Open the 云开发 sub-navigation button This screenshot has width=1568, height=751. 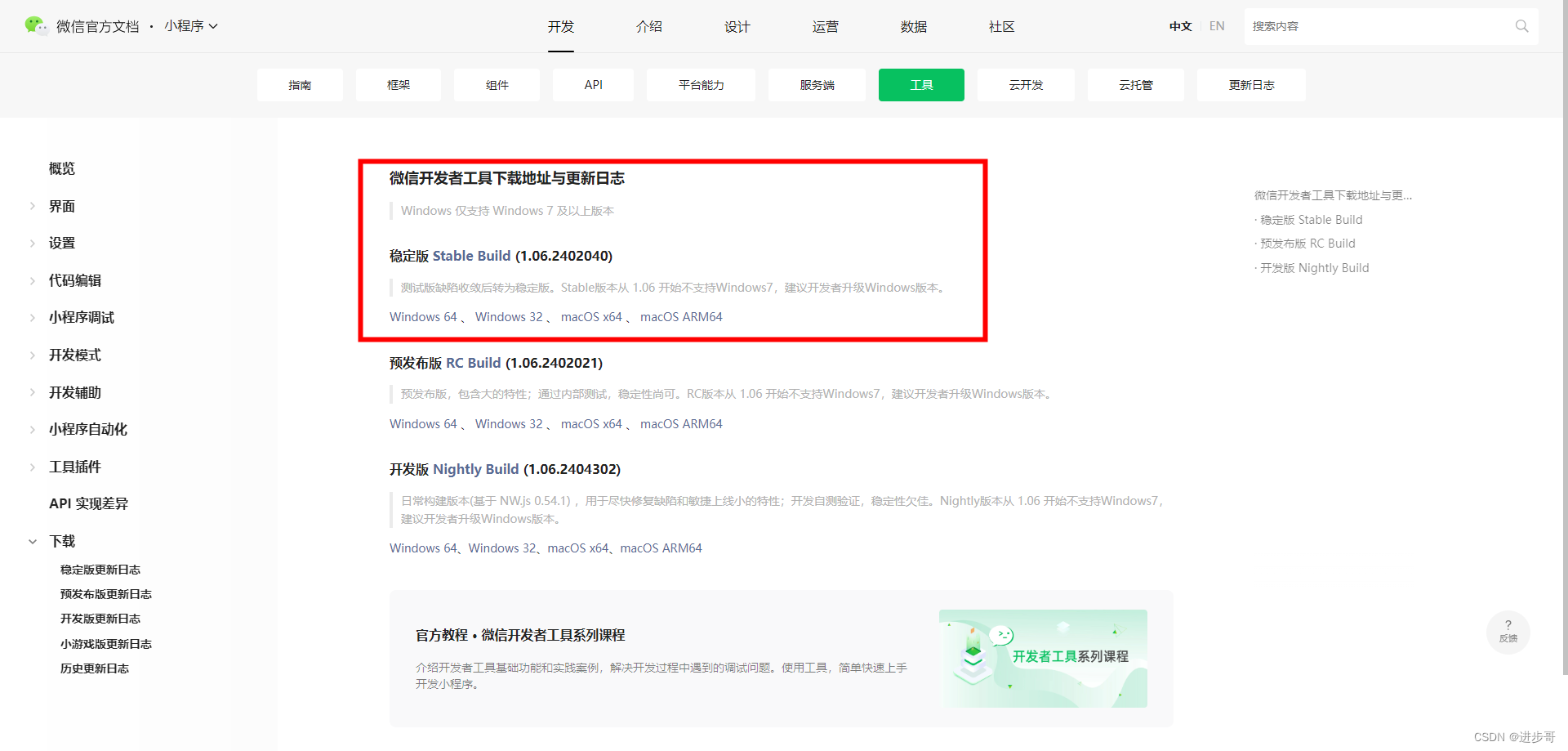pos(1027,85)
